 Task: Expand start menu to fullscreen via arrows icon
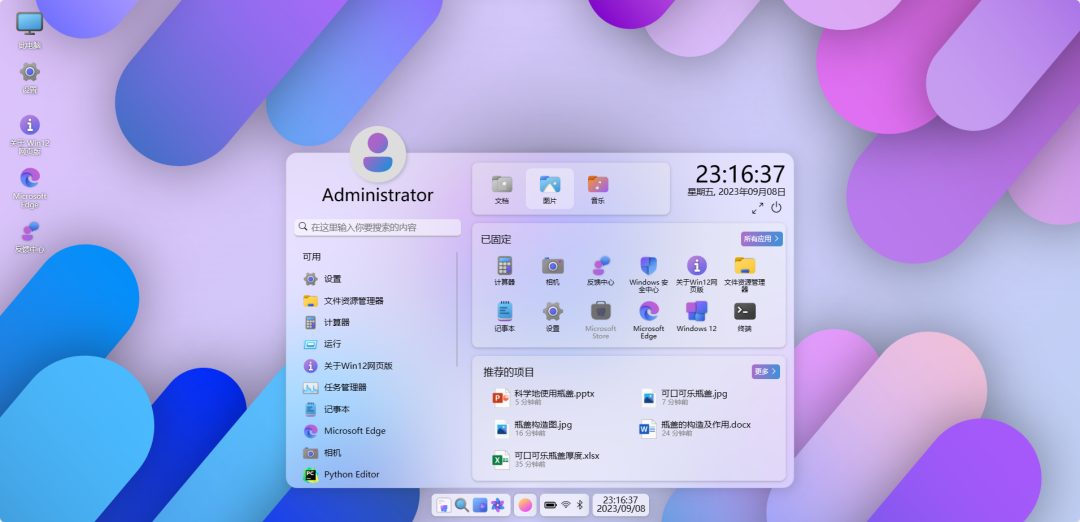(x=757, y=207)
